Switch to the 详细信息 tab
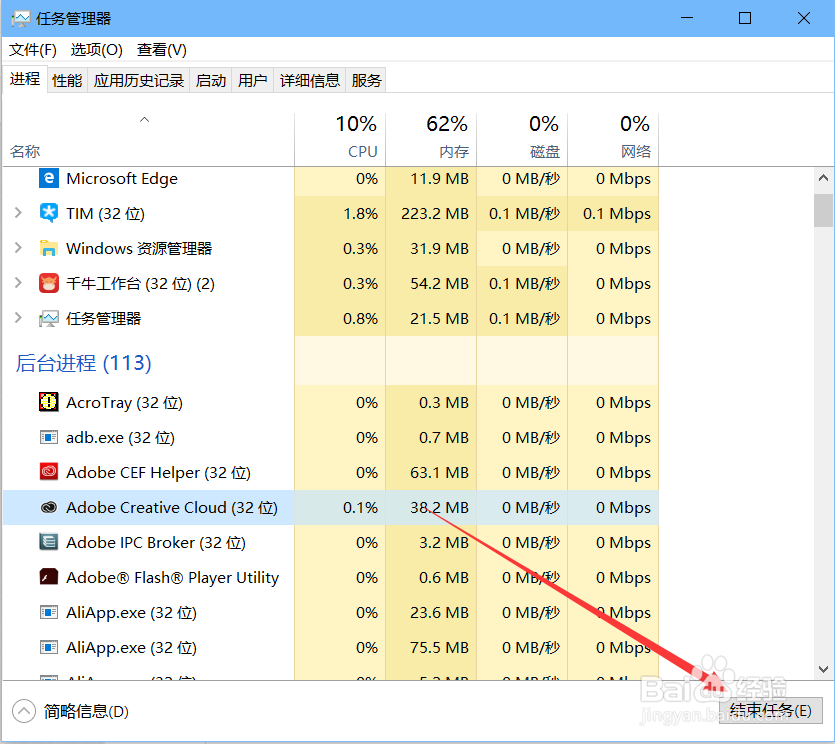The width and height of the screenshot is (835, 744). coord(309,80)
